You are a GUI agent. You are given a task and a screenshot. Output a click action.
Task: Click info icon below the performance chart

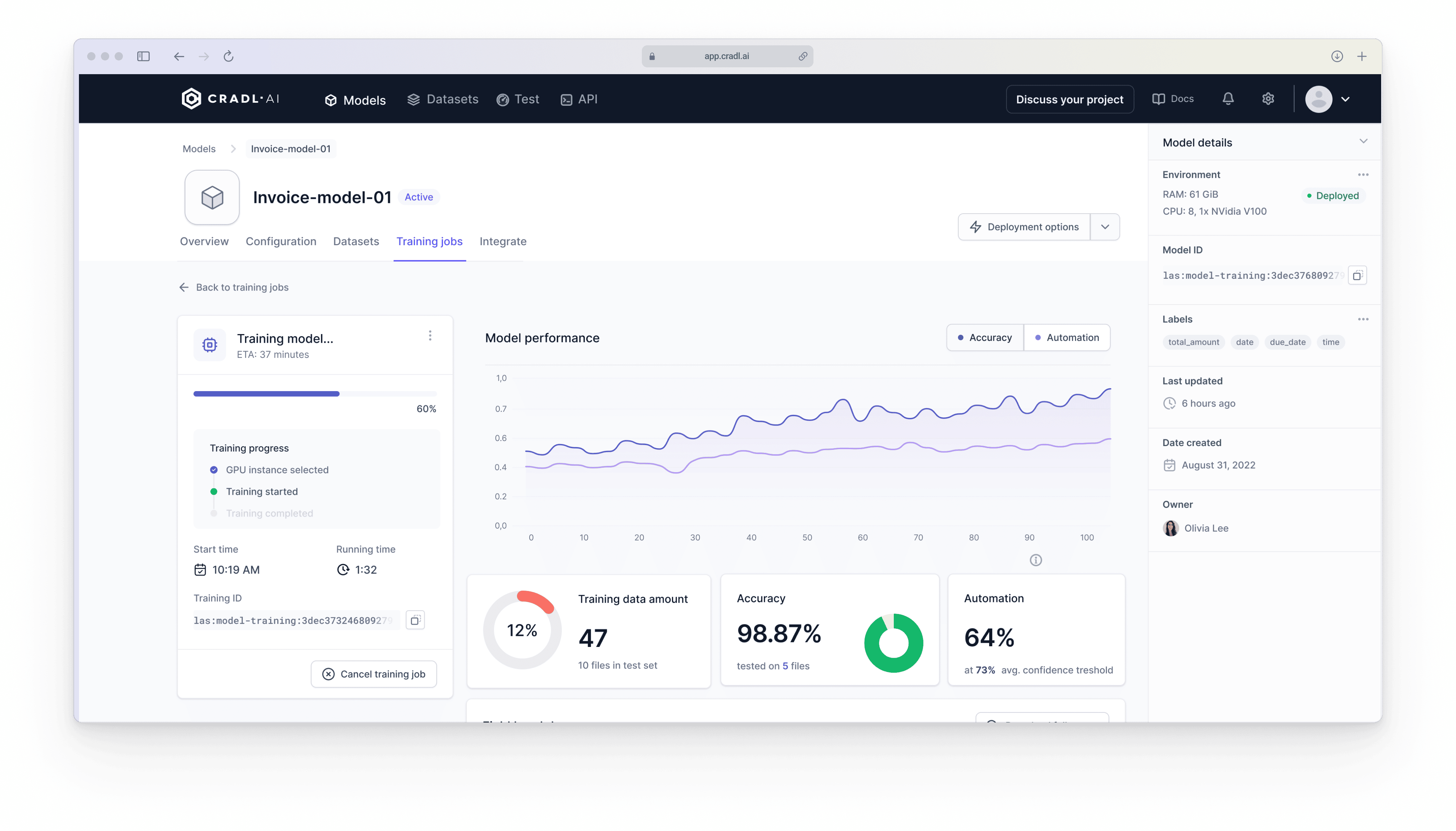[1036, 560]
